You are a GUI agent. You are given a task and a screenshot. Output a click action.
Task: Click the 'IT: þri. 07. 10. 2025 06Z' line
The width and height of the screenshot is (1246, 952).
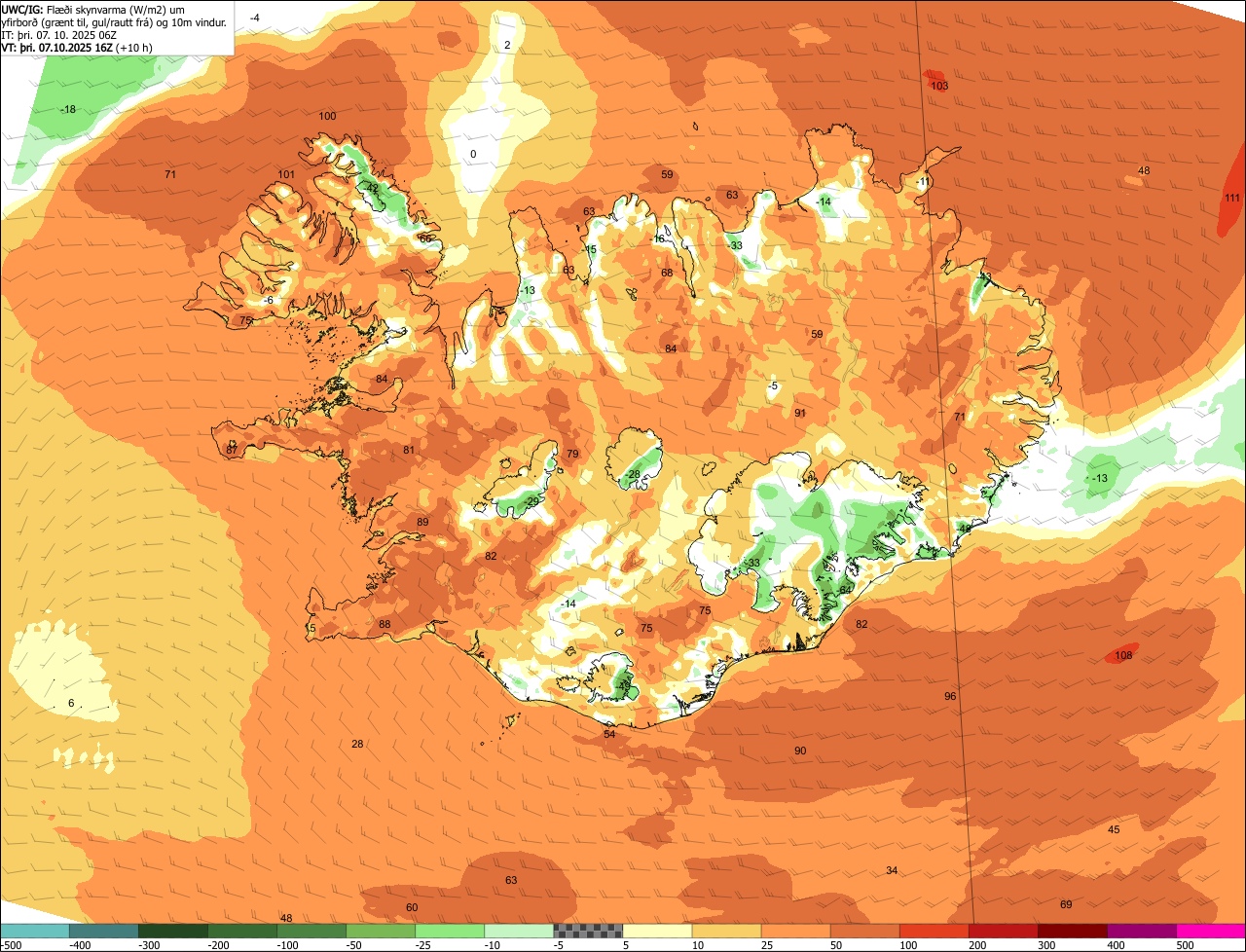[59, 35]
